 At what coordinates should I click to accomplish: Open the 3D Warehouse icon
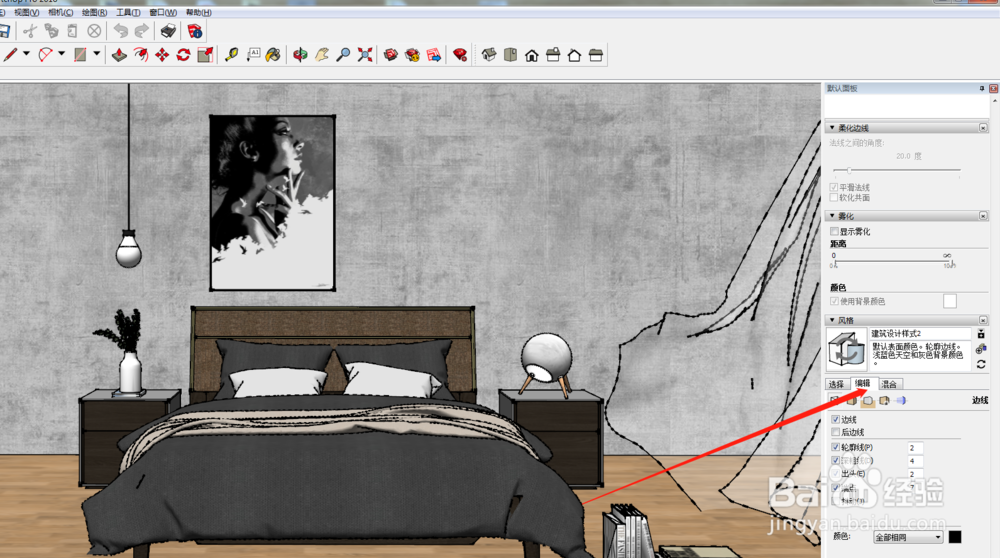pos(391,55)
